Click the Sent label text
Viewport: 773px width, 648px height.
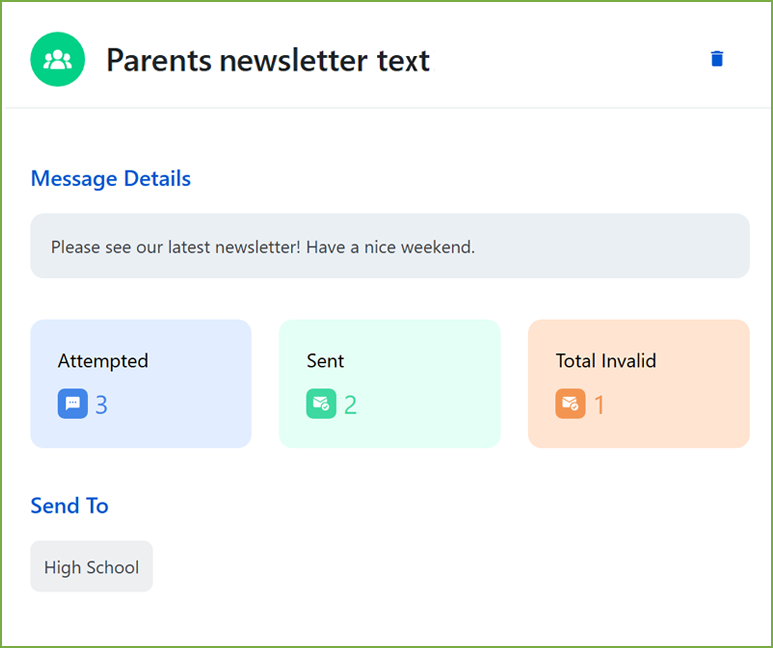[325, 361]
